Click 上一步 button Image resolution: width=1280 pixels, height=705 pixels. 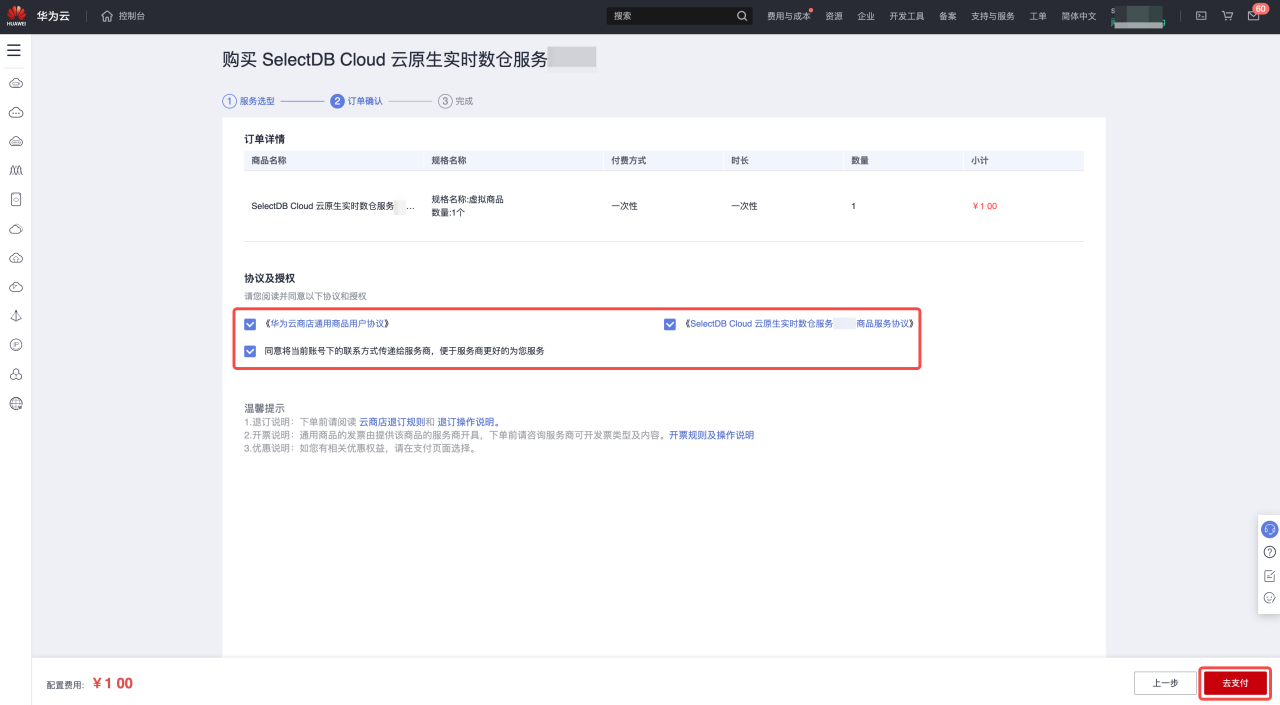click(x=1165, y=683)
